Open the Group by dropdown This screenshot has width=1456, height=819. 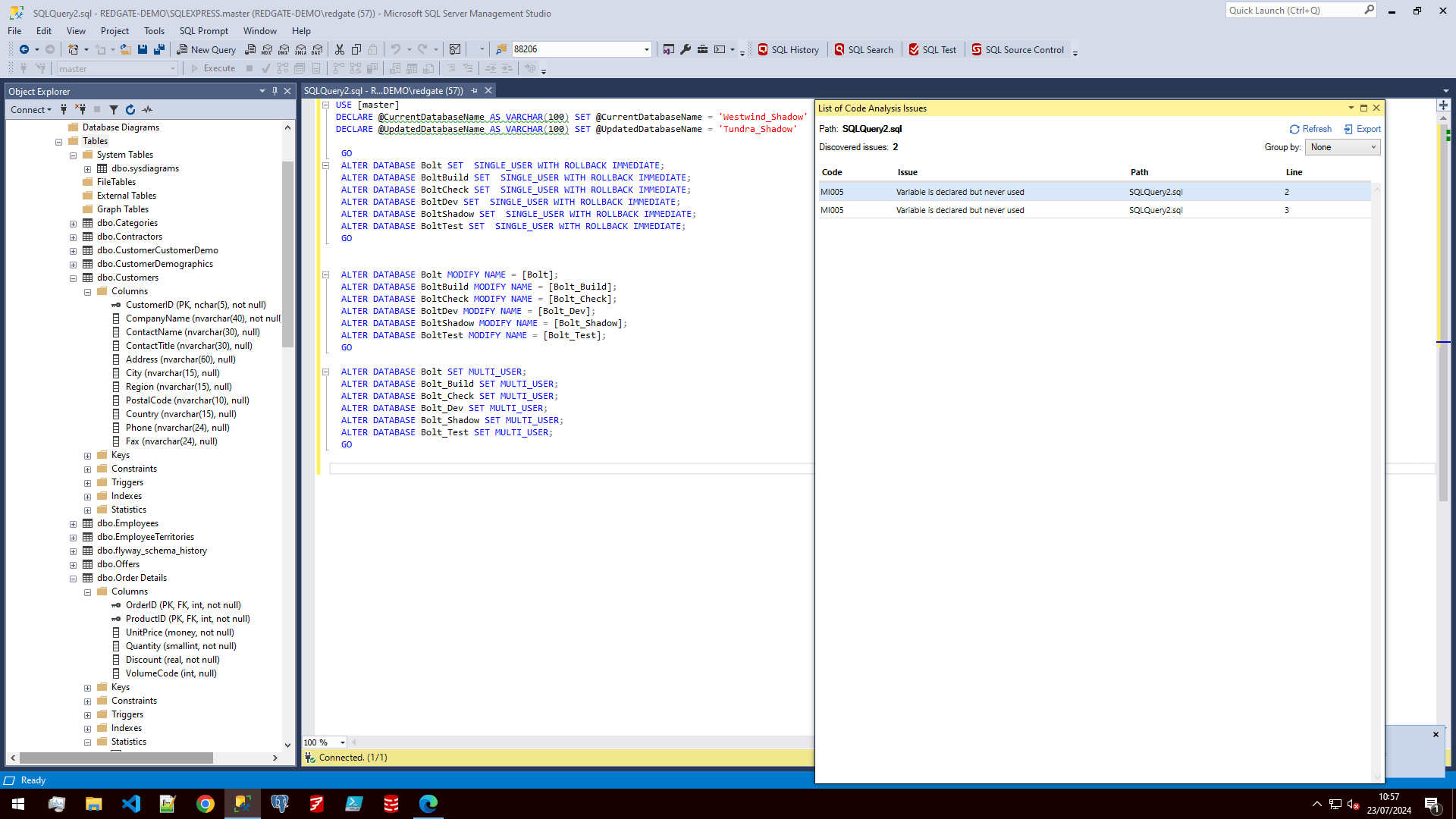tap(1342, 147)
